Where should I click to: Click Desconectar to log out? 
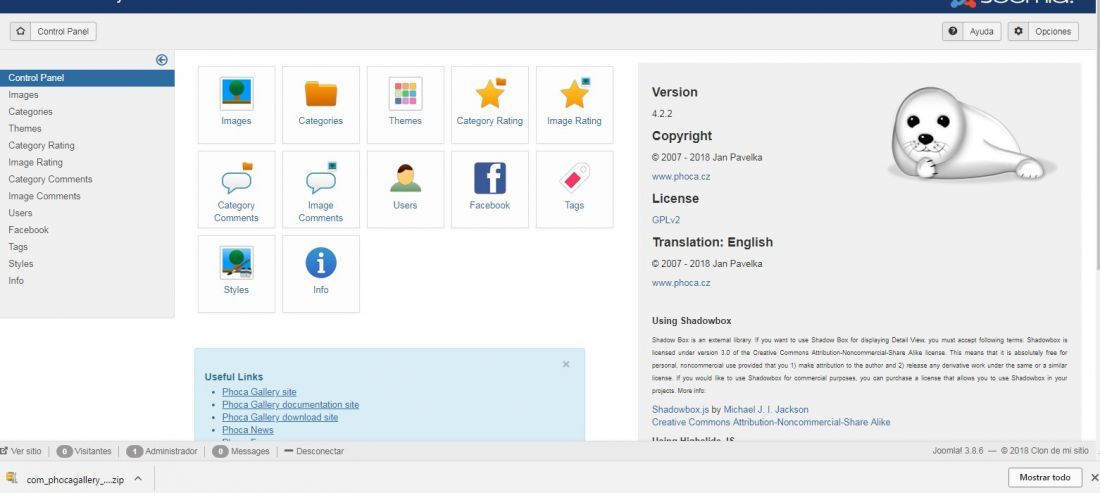pyautogui.click(x=314, y=451)
